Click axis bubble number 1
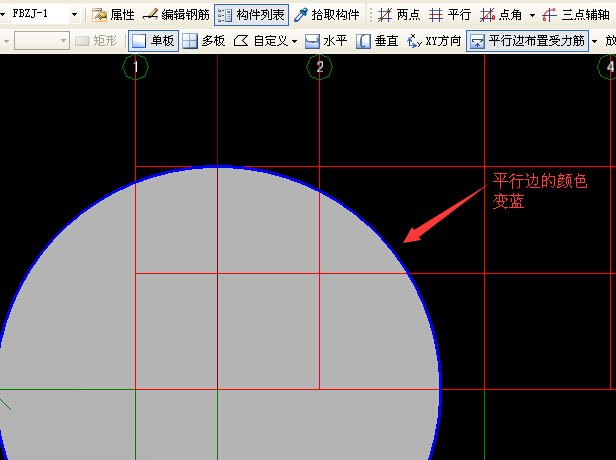The height and width of the screenshot is (460, 616). 136,67
